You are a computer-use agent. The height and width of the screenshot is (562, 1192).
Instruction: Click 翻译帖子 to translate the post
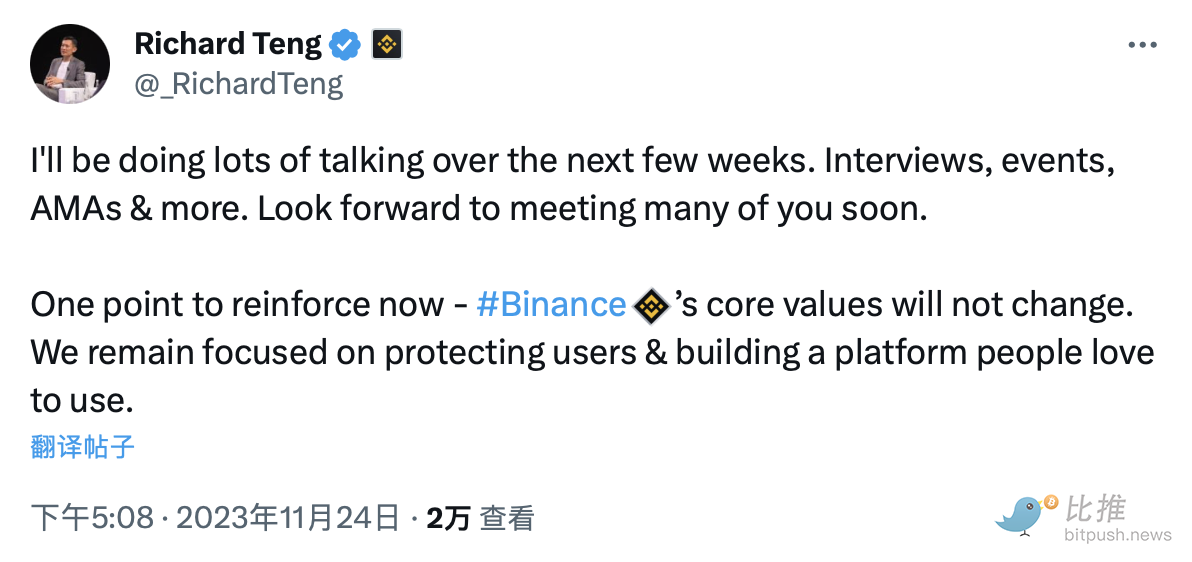pos(82,446)
